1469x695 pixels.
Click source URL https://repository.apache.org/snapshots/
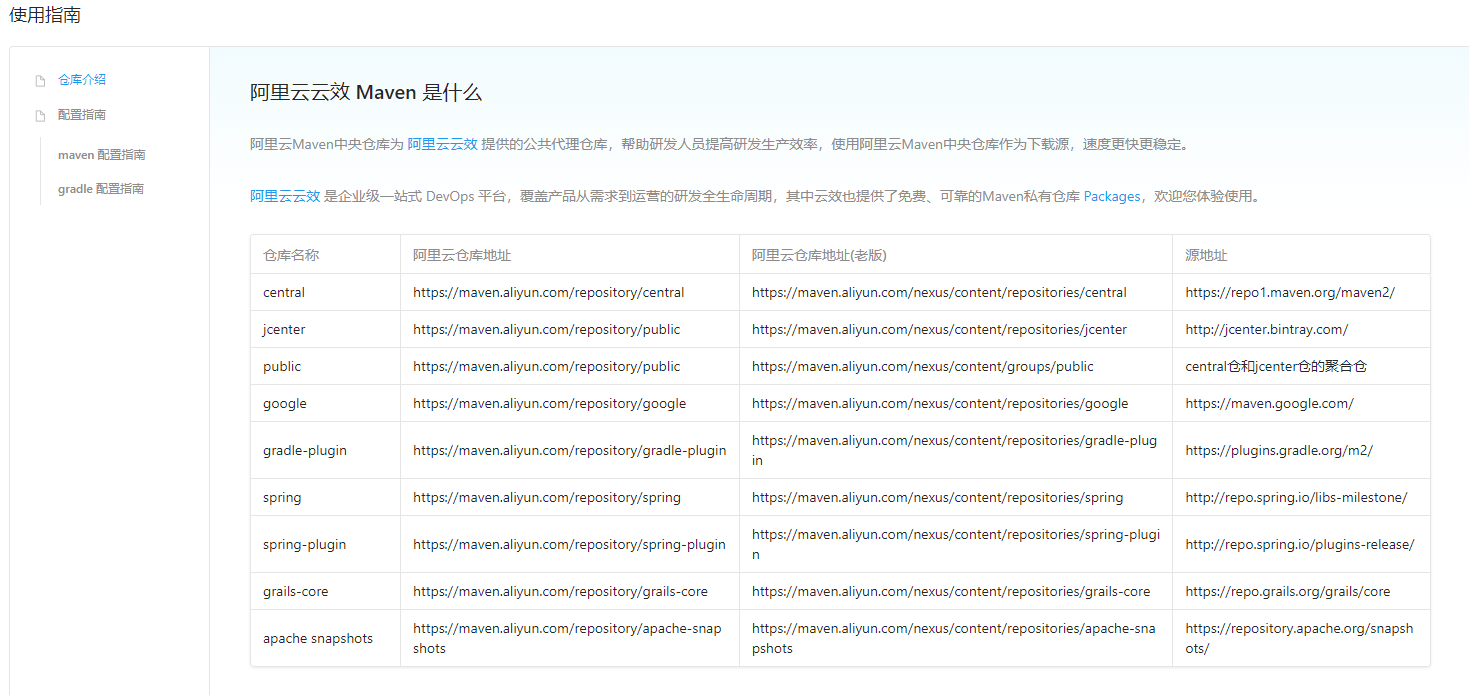coord(1299,639)
